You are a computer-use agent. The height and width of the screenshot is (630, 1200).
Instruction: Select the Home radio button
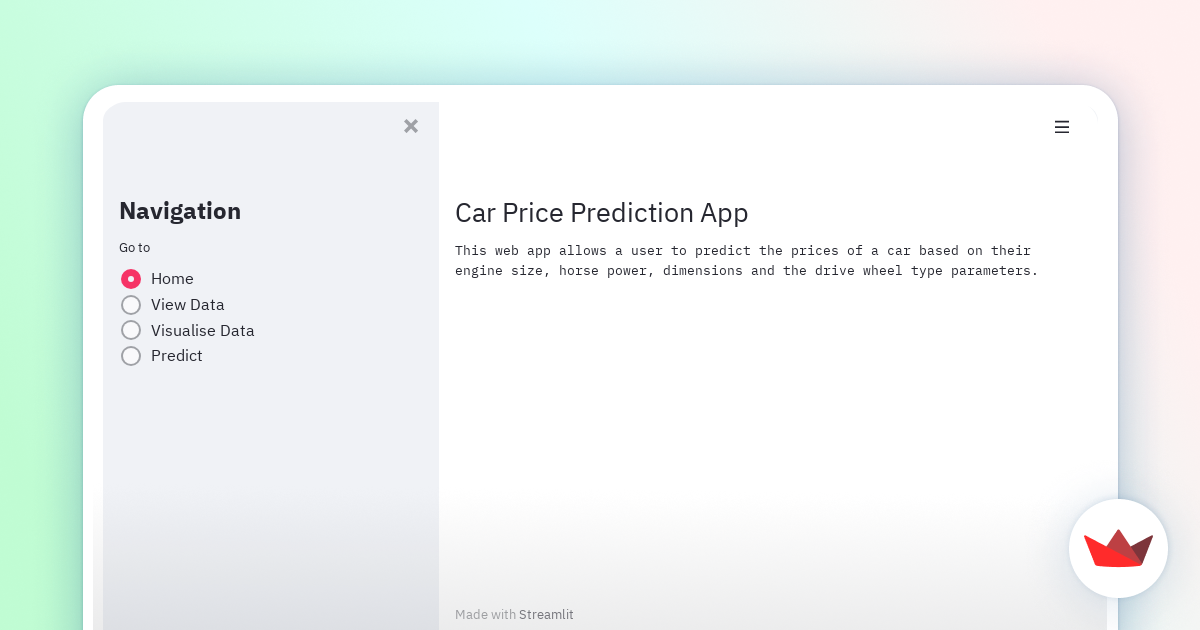pyautogui.click(x=131, y=279)
